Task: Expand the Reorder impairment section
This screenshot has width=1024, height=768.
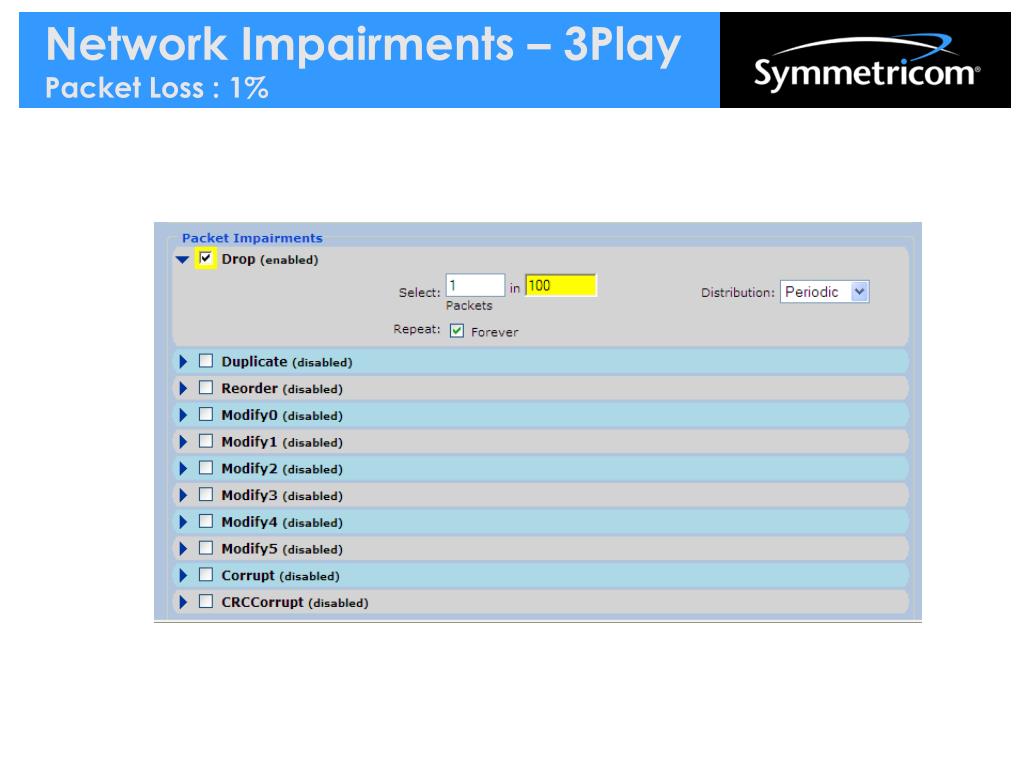Action: pos(183,388)
